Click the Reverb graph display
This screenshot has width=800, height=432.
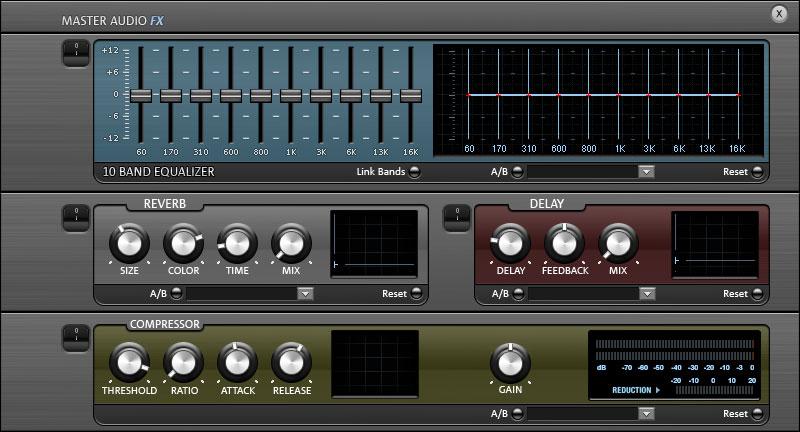click(374, 244)
